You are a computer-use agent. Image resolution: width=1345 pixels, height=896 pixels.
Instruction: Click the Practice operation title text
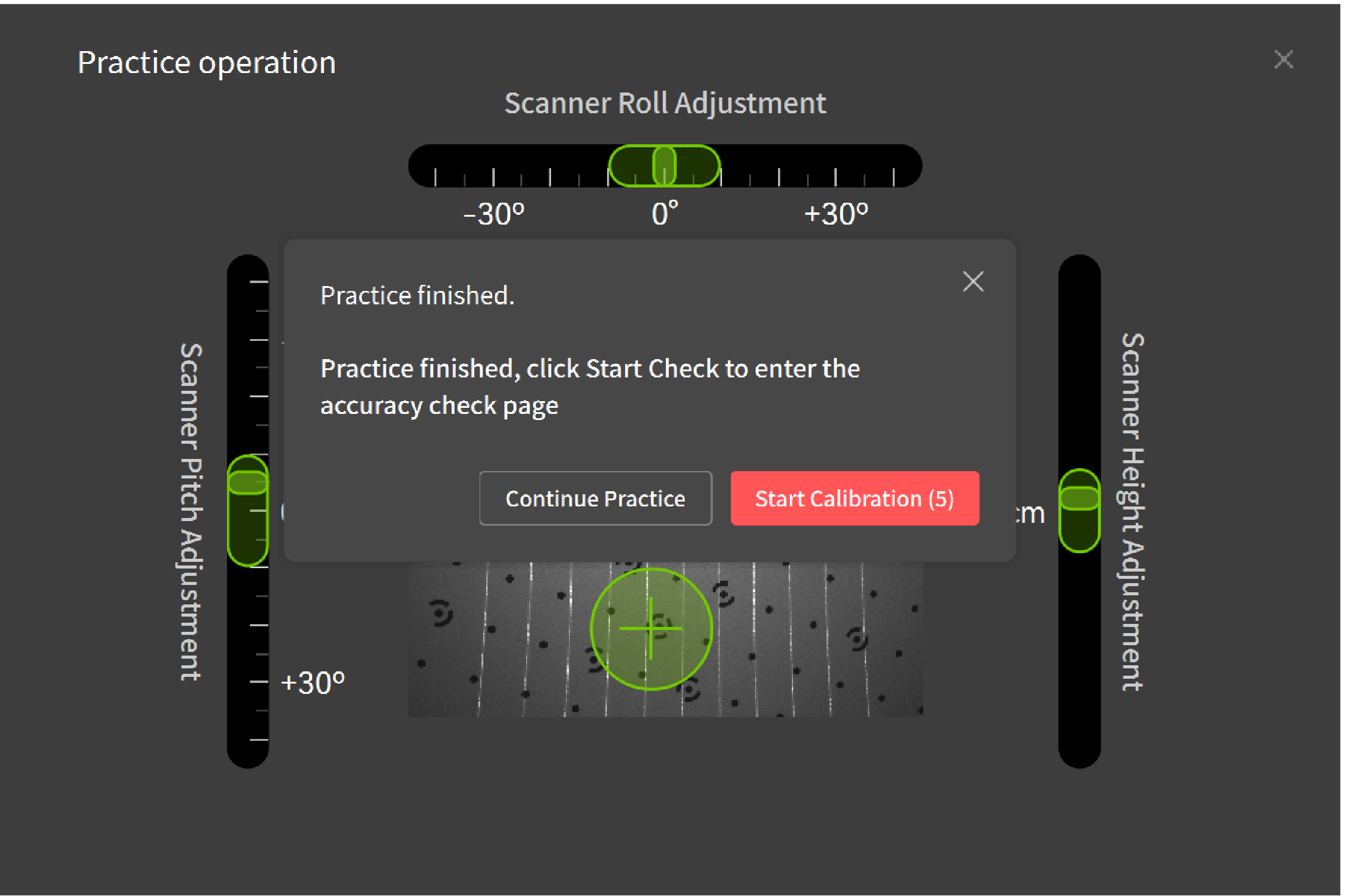pos(207,63)
